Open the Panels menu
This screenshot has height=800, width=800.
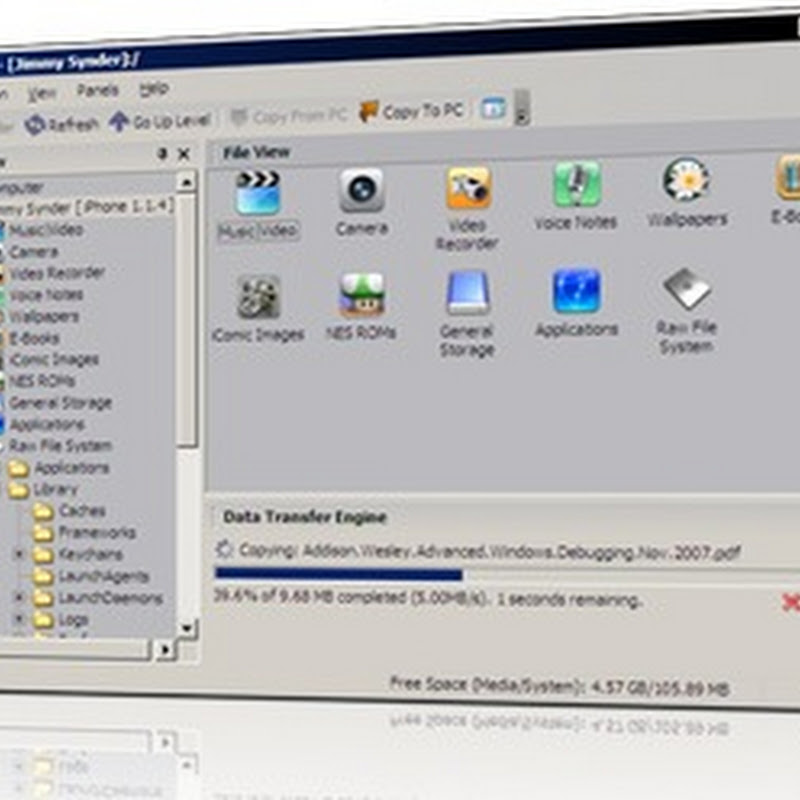click(97, 91)
